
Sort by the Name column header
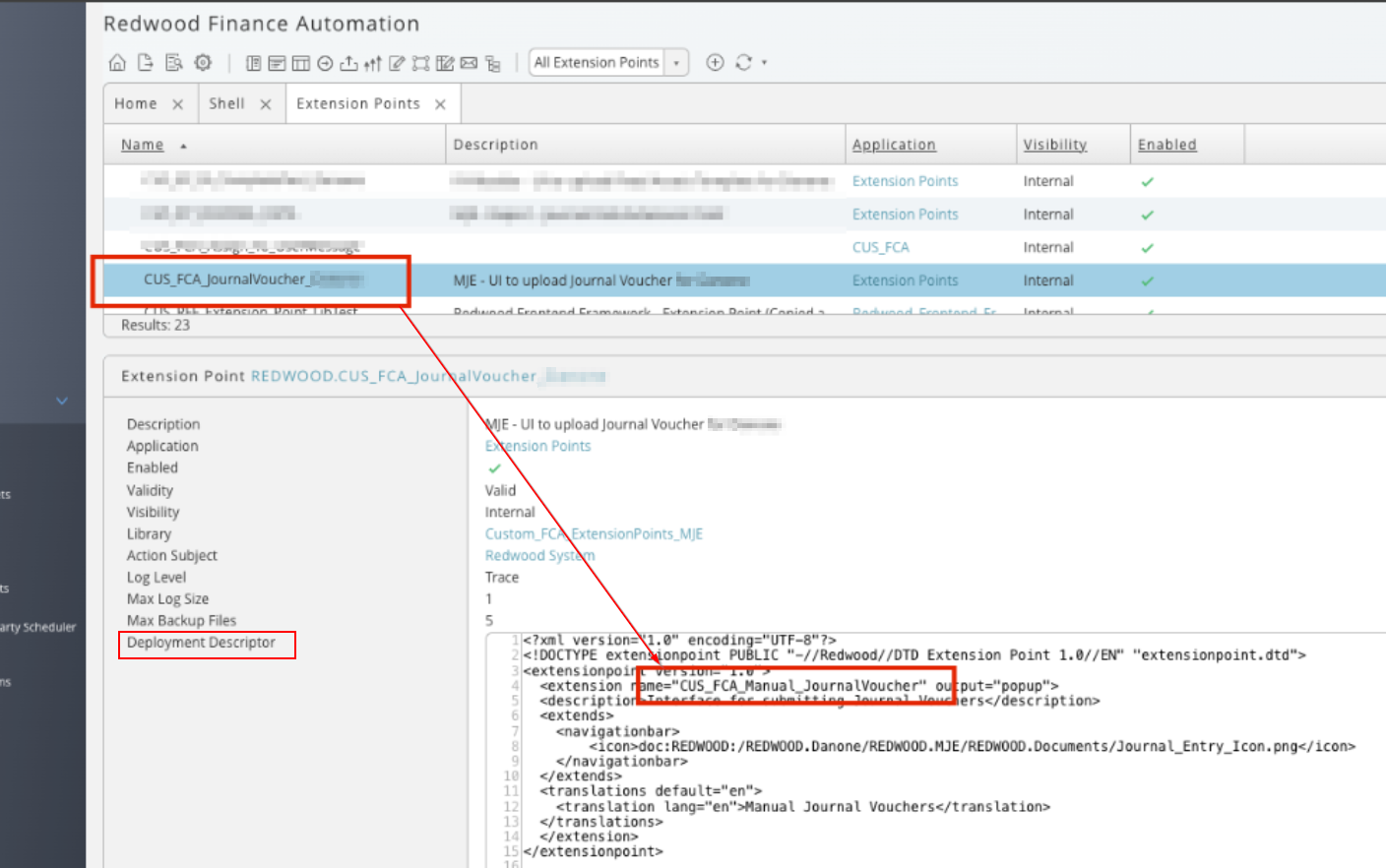(x=143, y=145)
